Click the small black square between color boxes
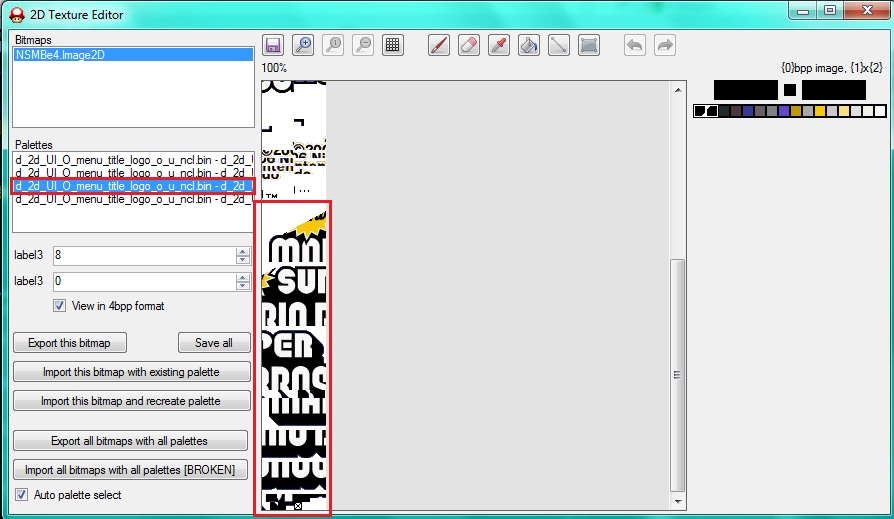 790,90
